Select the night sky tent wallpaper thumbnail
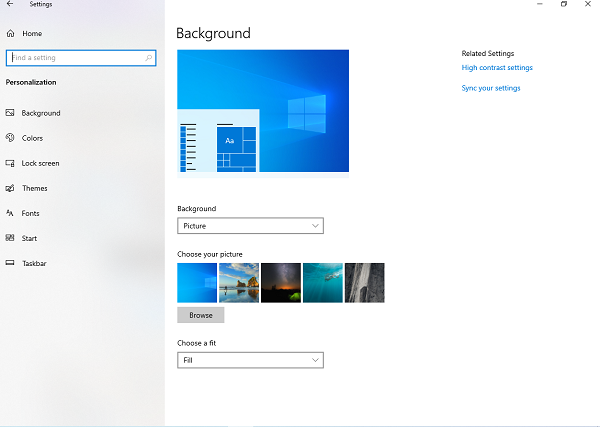 point(281,283)
